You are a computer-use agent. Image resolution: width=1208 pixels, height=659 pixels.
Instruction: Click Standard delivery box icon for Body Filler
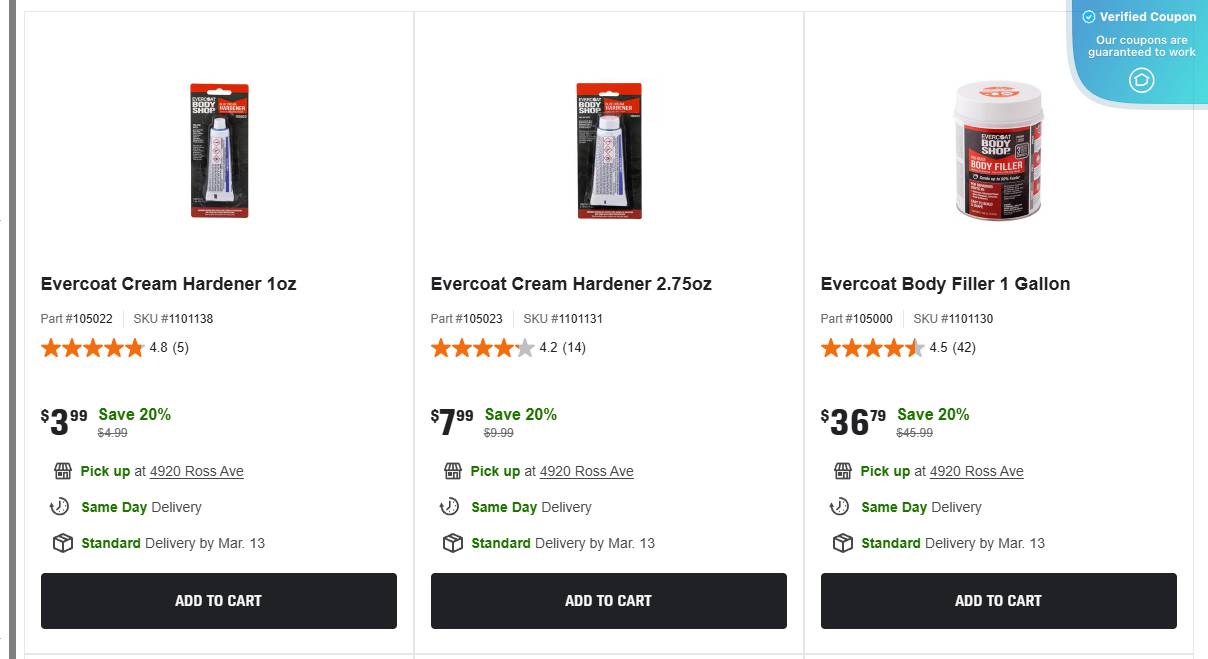coord(843,543)
